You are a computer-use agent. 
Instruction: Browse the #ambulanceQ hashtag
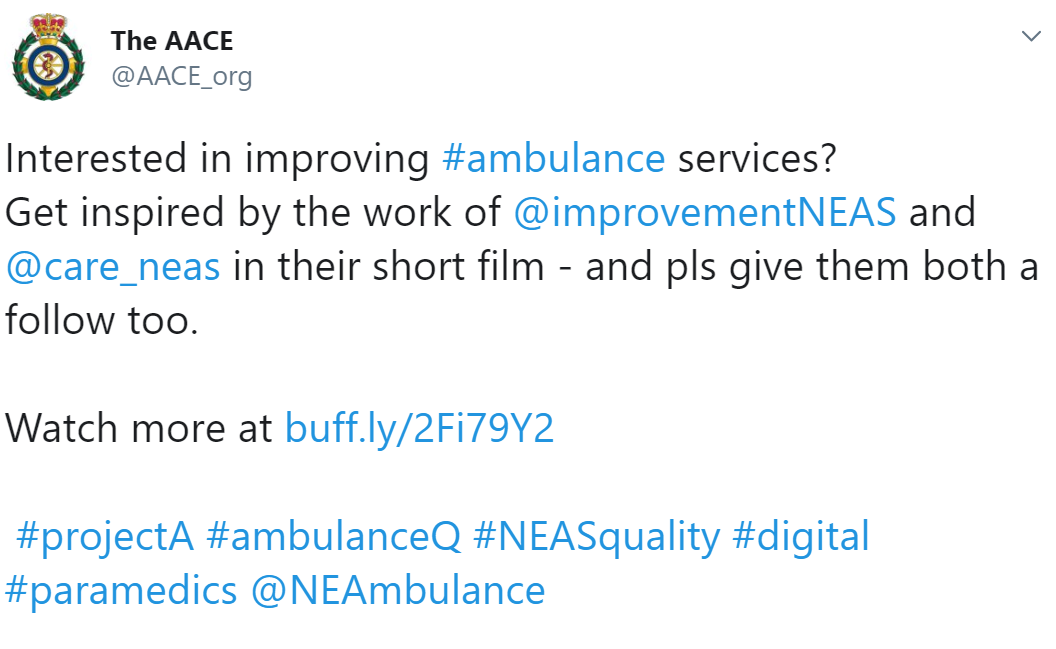[334, 537]
